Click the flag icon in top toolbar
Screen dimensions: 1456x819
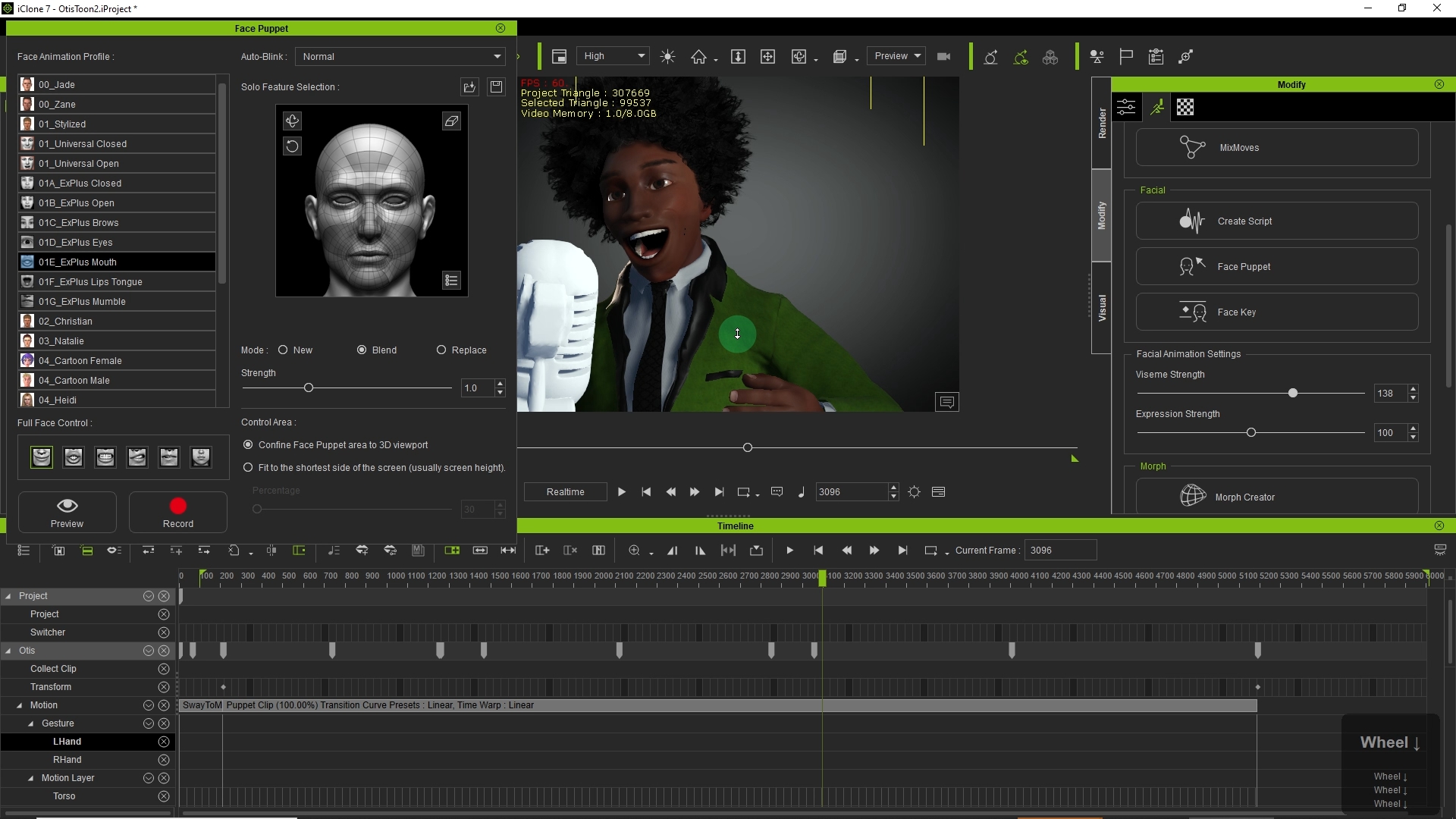1126,57
